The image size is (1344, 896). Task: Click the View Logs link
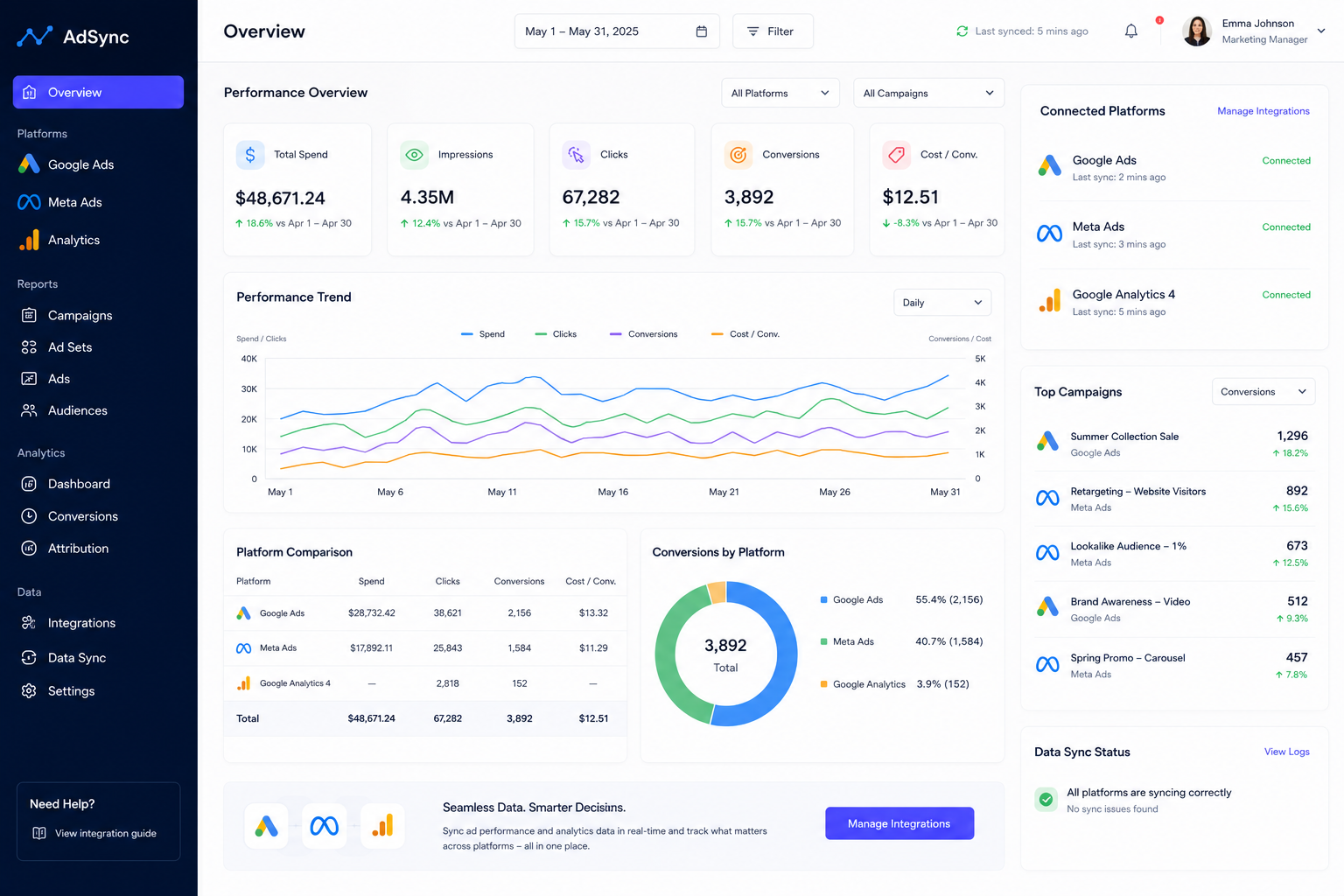pyautogui.click(x=1287, y=752)
